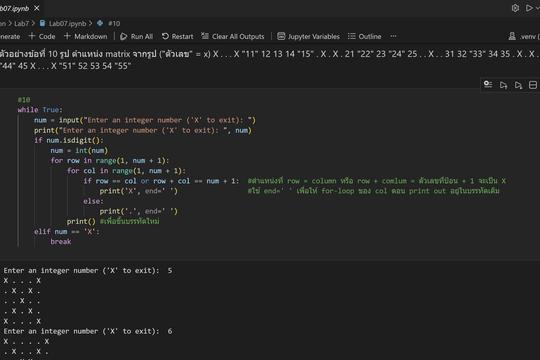This screenshot has width=540, height=360.
Task: Click the 'num = int(num)' line
Action: [79, 151]
